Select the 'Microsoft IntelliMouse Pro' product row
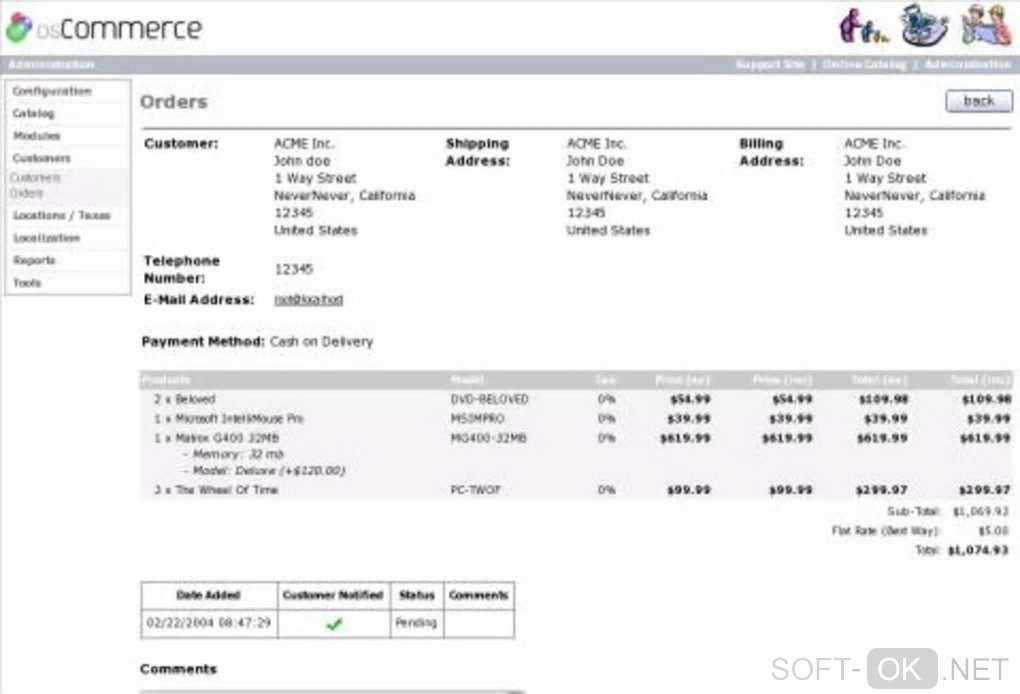The width and height of the screenshot is (1020, 694). [x=576, y=419]
